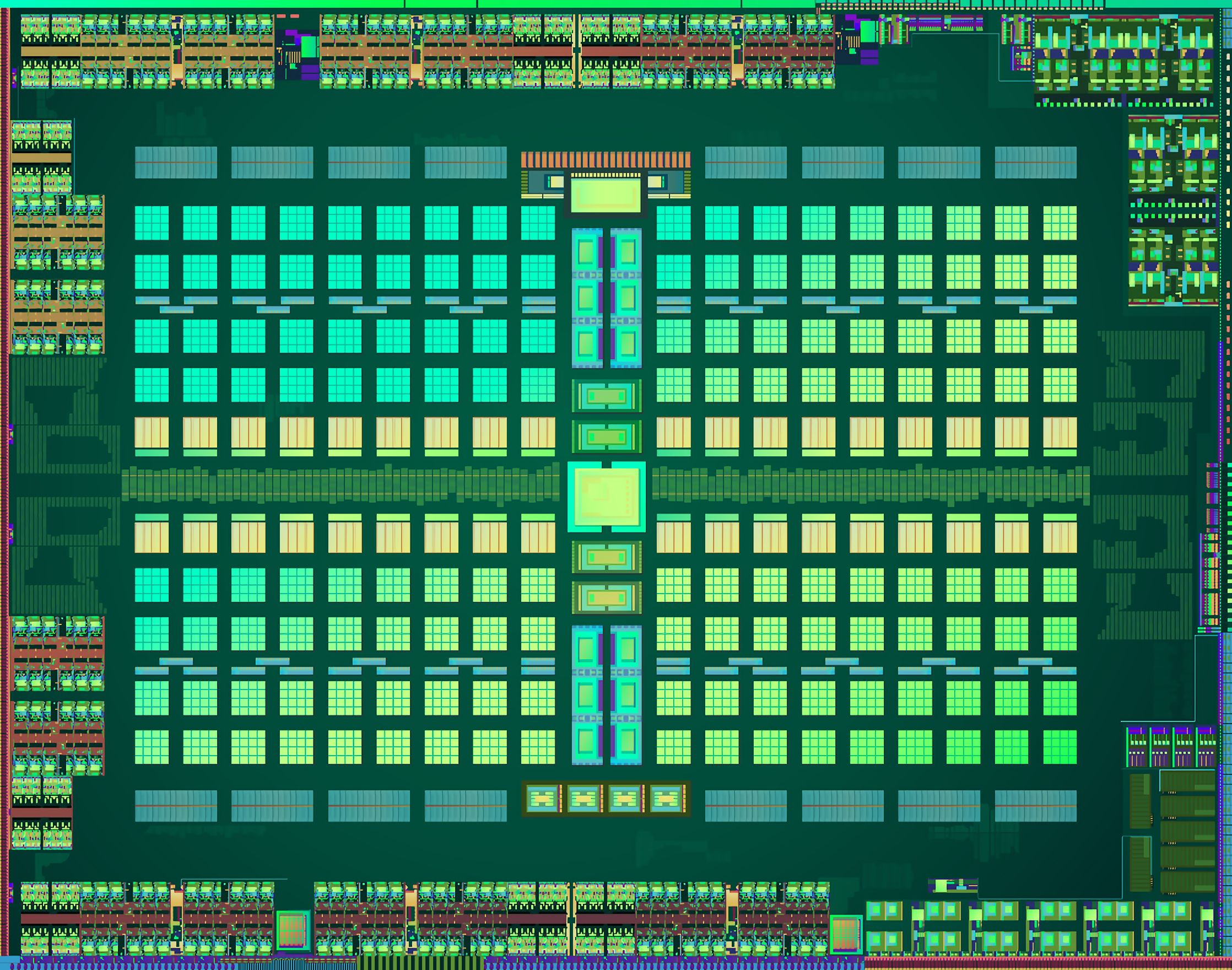The image size is (1232, 970).
Task: Click the green capsule block just above the center square
Action: 606,436
